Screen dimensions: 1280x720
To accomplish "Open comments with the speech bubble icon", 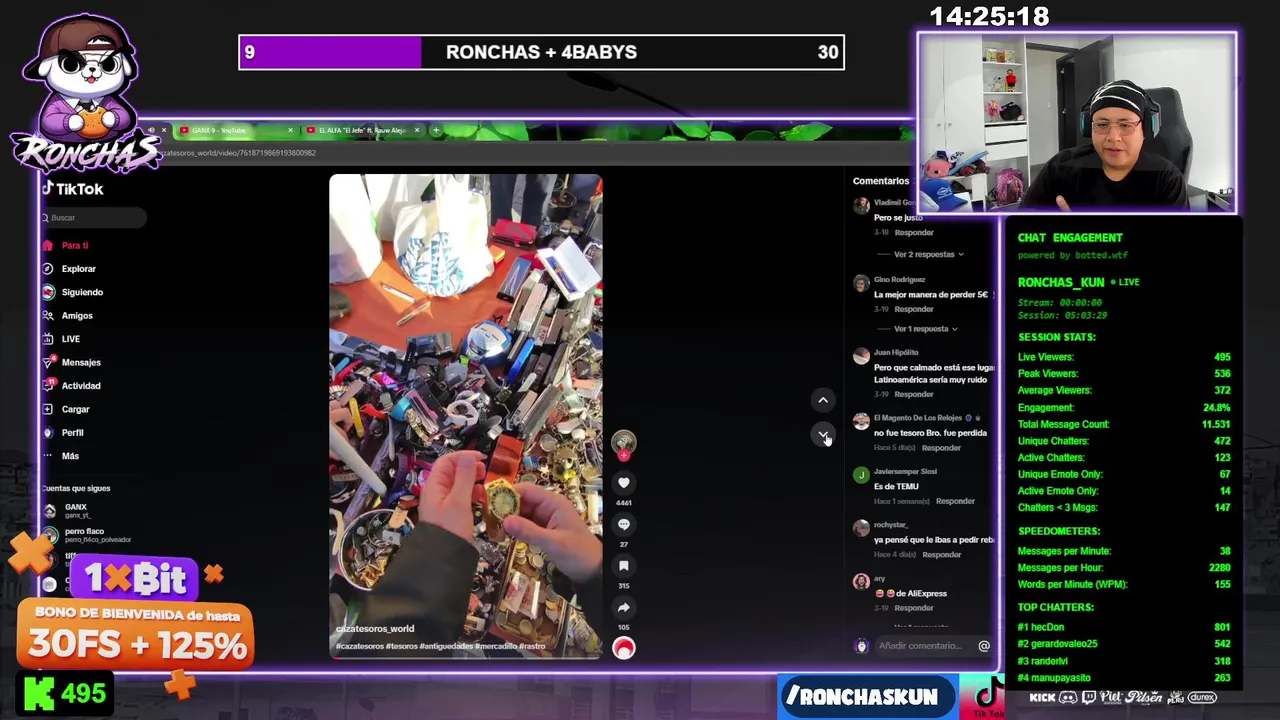I will pyautogui.click(x=623, y=525).
